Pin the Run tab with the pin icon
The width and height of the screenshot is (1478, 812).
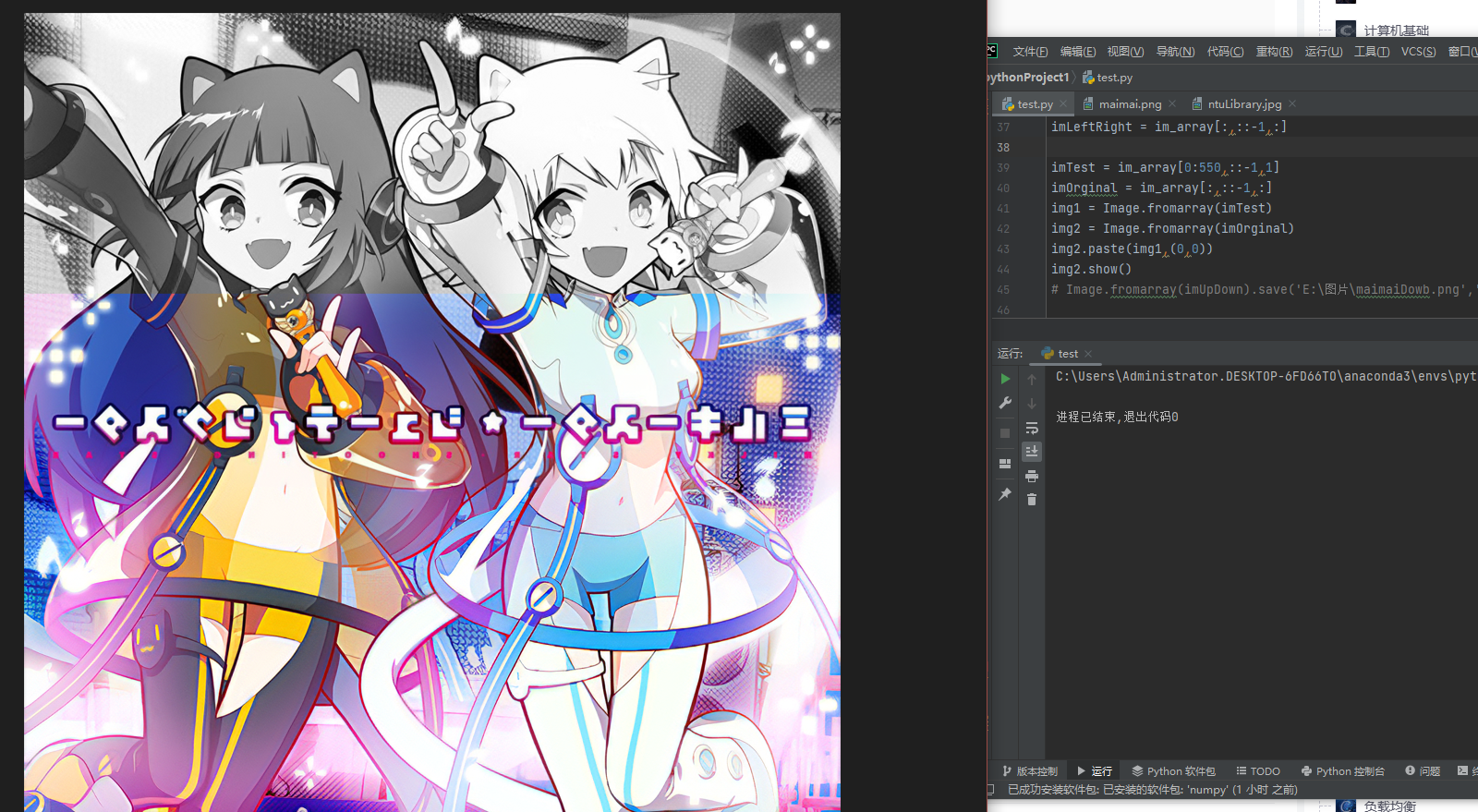(x=1005, y=495)
